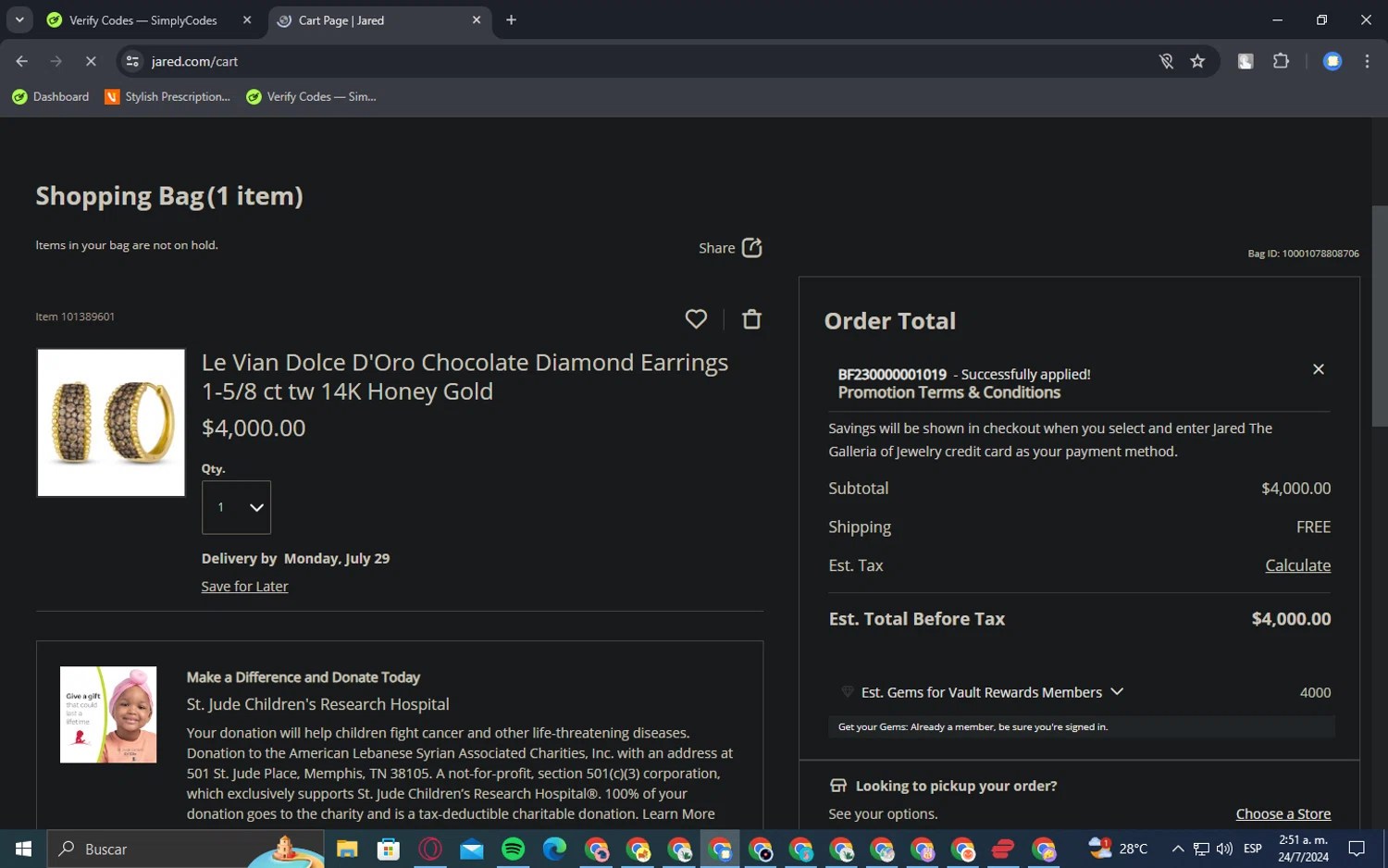Click the Le Vian earrings product thumbnail
Image resolution: width=1388 pixels, height=868 pixels.
(x=111, y=422)
